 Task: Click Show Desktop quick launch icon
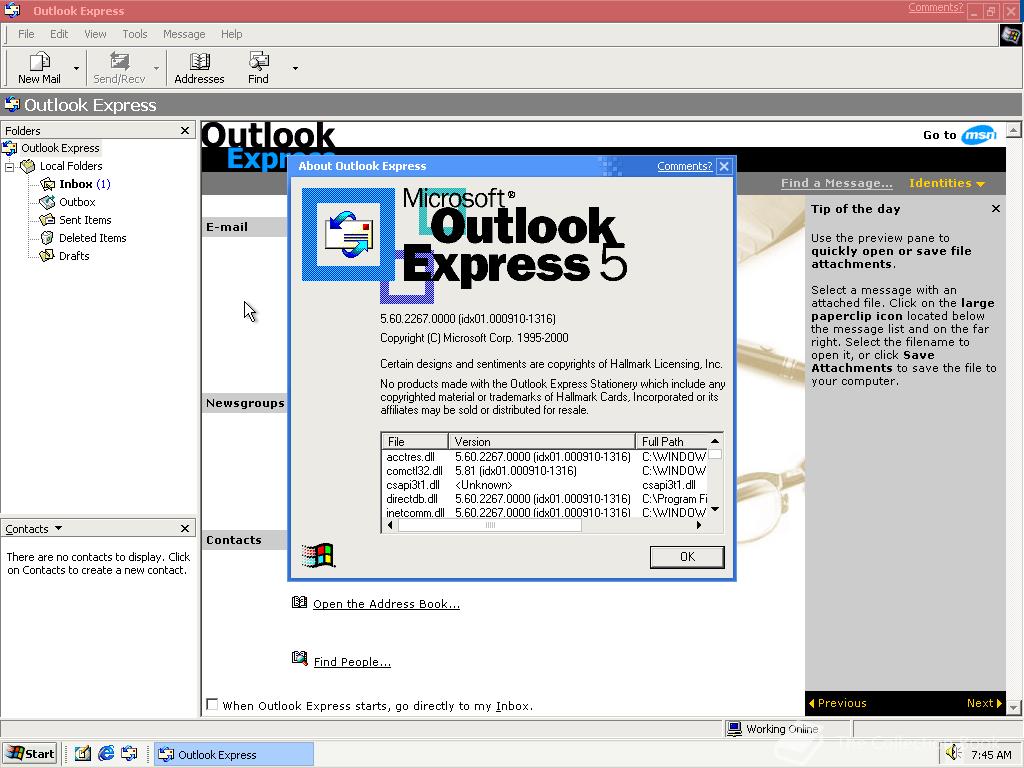pos(82,754)
